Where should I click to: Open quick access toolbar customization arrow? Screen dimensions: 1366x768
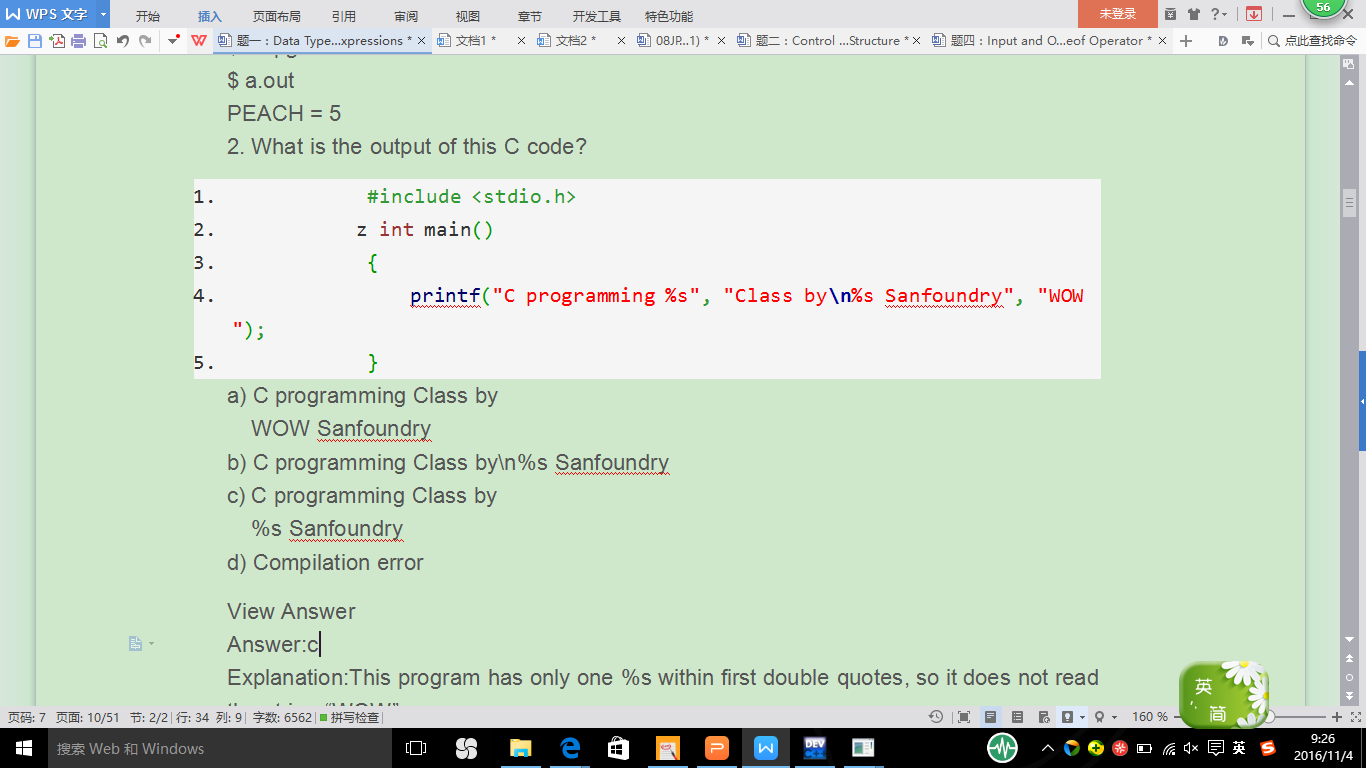(174, 41)
